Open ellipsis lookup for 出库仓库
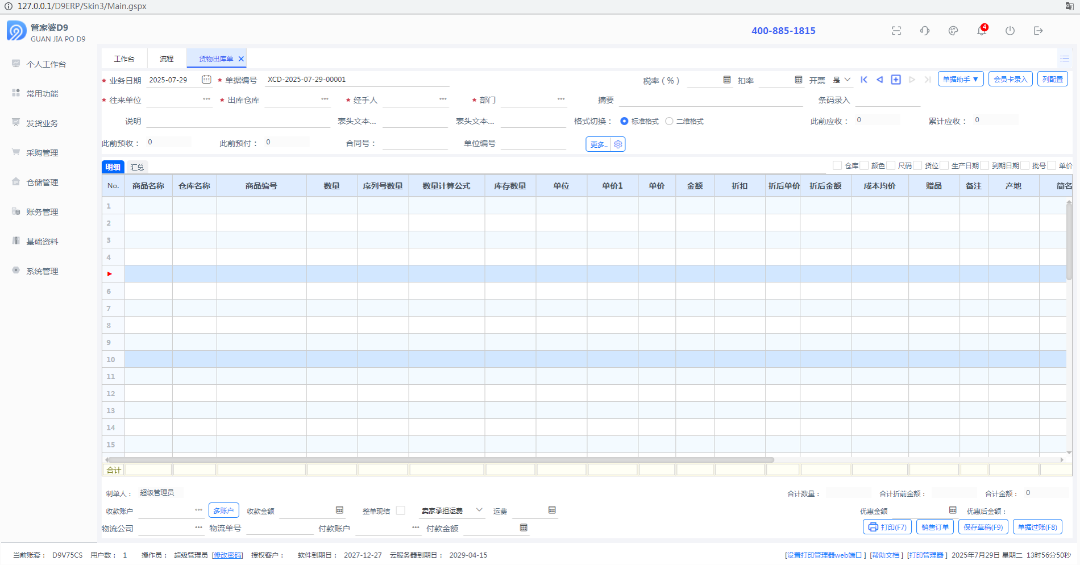This screenshot has height=565, width=1080. [x=324, y=100]
